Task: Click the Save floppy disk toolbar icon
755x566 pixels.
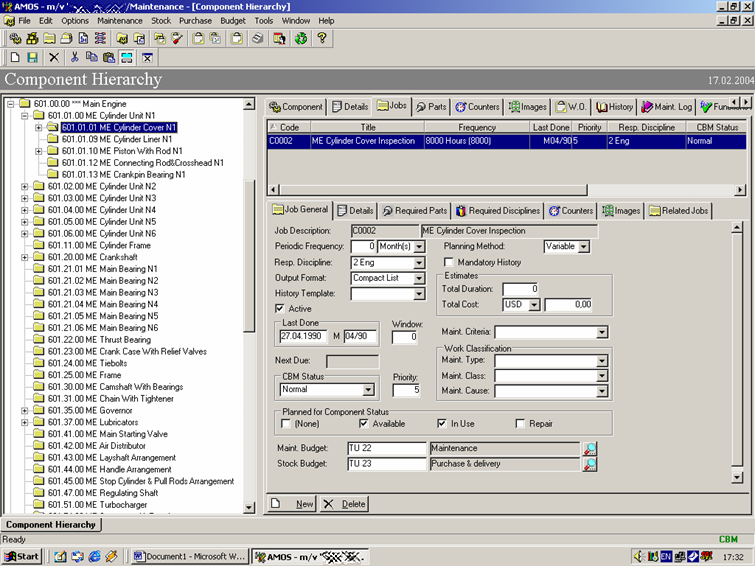Action: (x=32, y=59)
